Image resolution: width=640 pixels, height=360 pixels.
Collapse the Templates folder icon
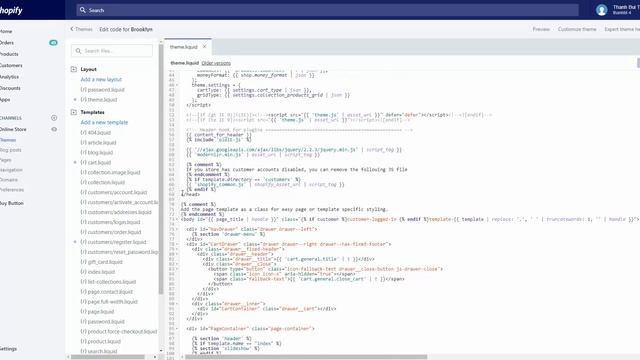point(74,112)
